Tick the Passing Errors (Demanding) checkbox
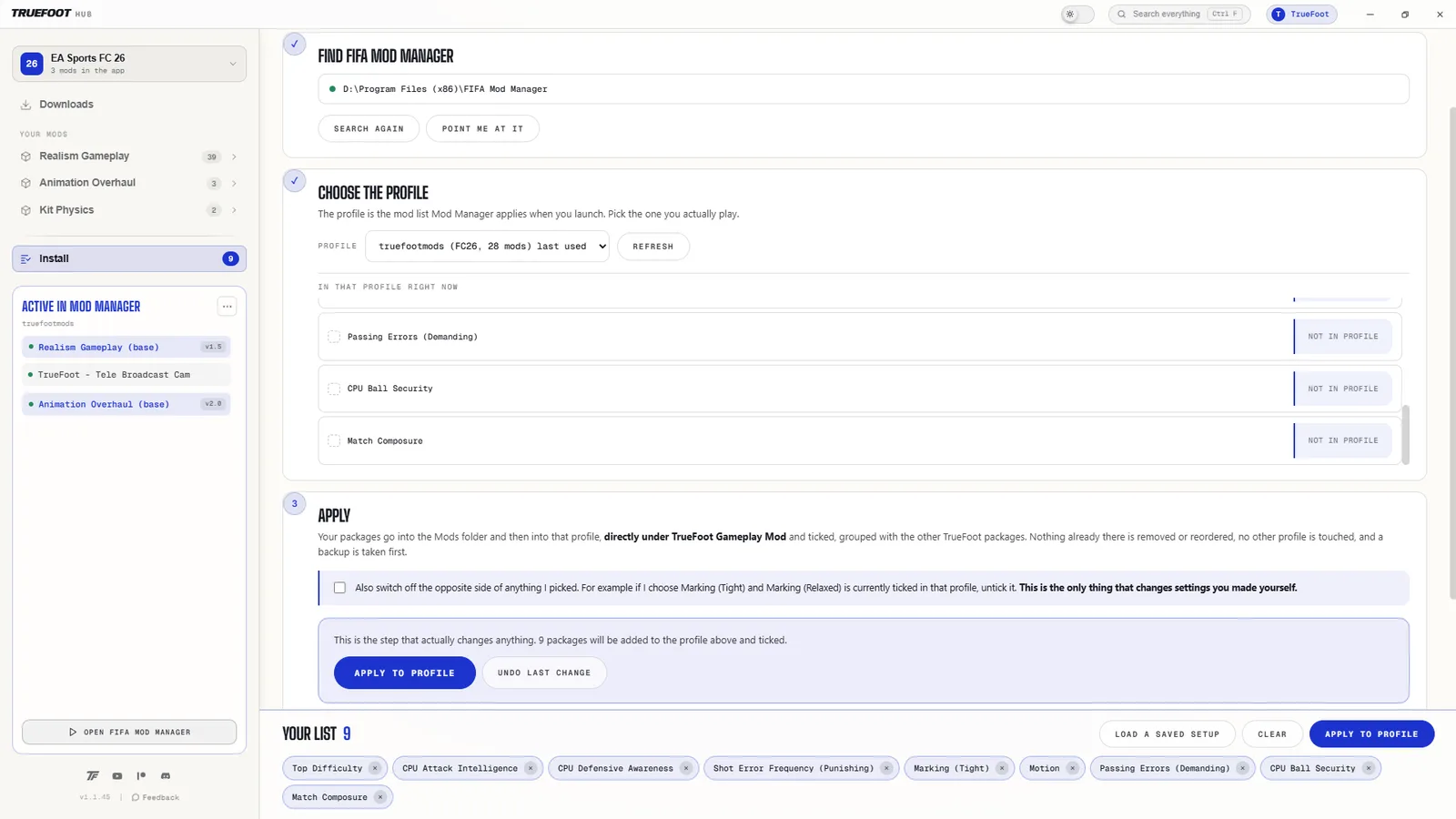This screenshot has width=1456, height=819. click(334, 337)
